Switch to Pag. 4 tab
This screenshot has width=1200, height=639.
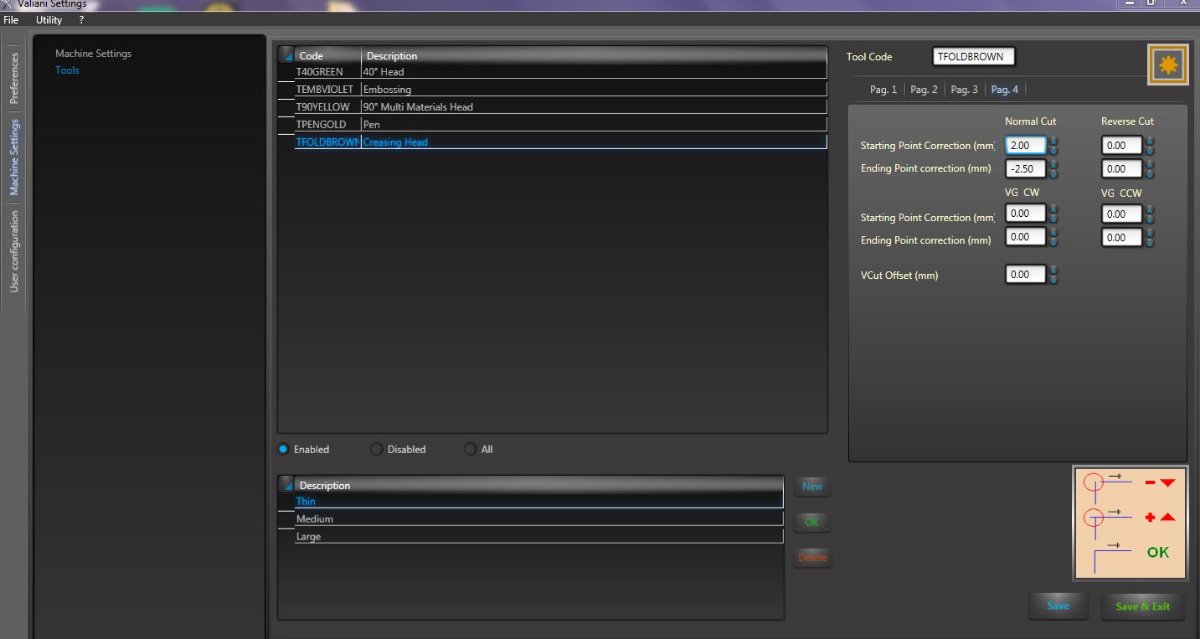point(1004,90)
